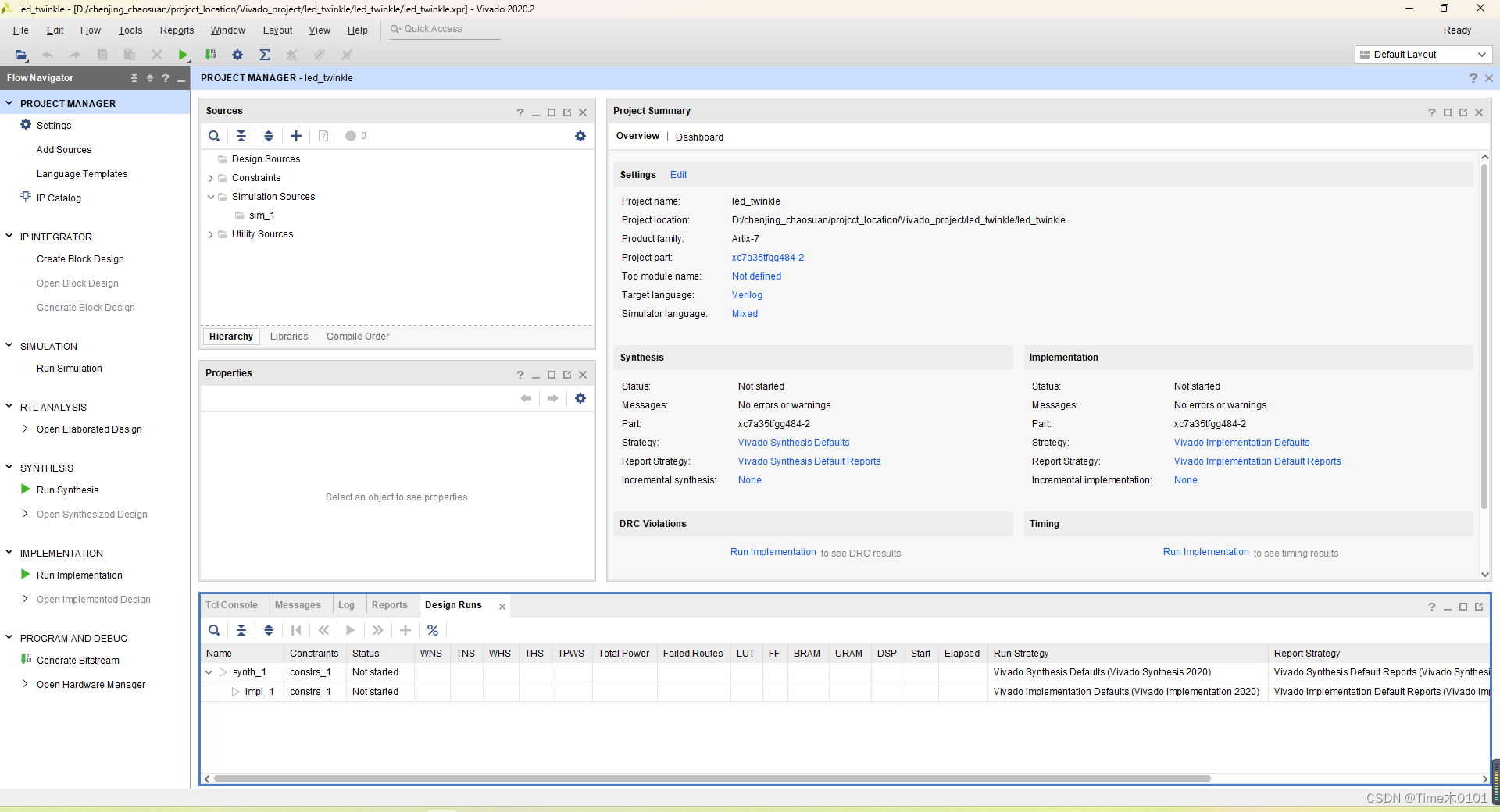This screenshot has width=1500, height=812.
Task: Click the percent icon in Design Runs
Action: [x=433, y=630]
